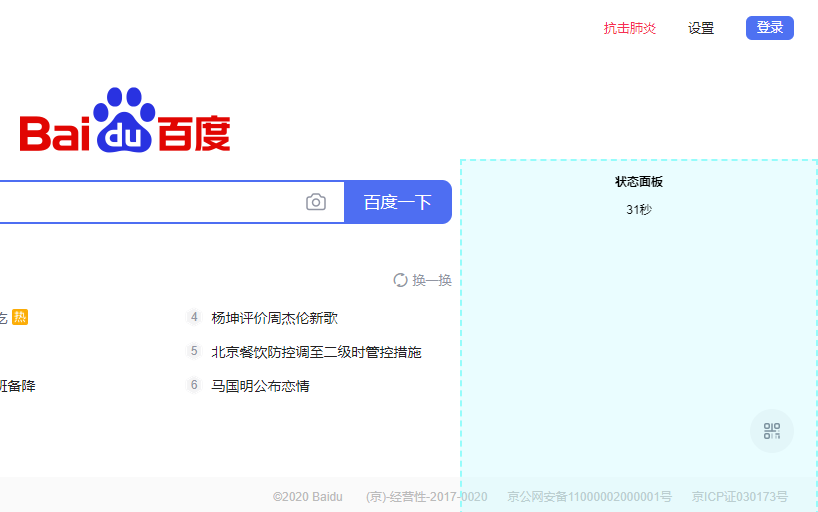Click ©2020 Baidu footer text
The height and width of the screenshot is (512, 818).
pyautogui.click(x=307, y=497)
